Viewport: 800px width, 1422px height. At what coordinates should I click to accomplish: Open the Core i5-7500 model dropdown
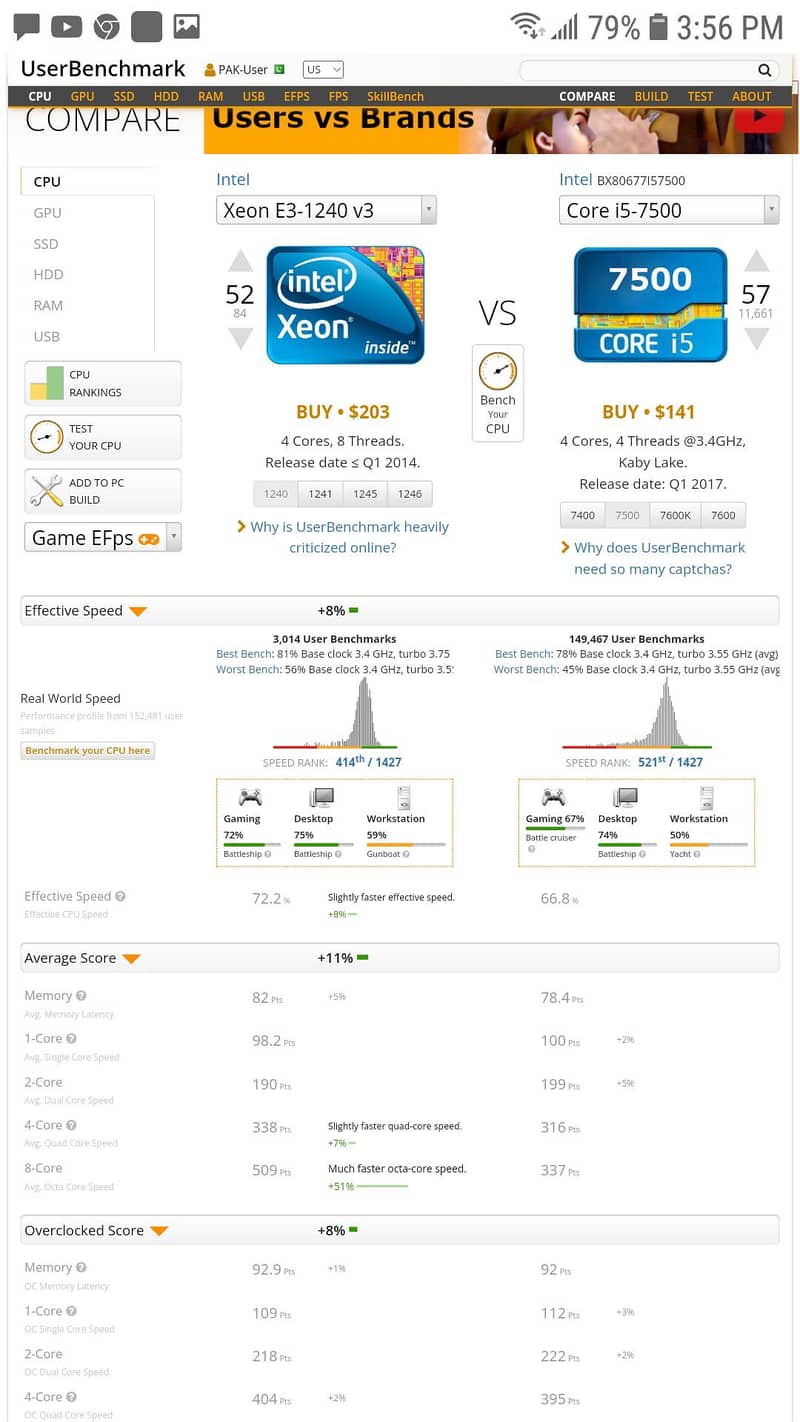[x=669, y=210]
